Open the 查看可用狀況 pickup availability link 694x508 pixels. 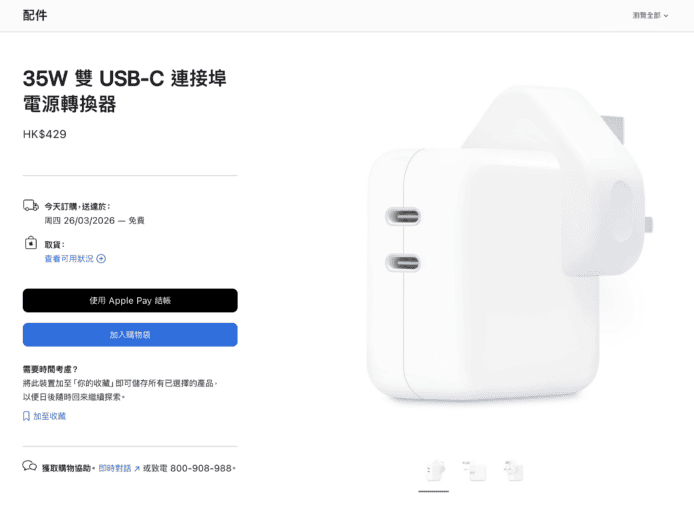click(69, 259)
